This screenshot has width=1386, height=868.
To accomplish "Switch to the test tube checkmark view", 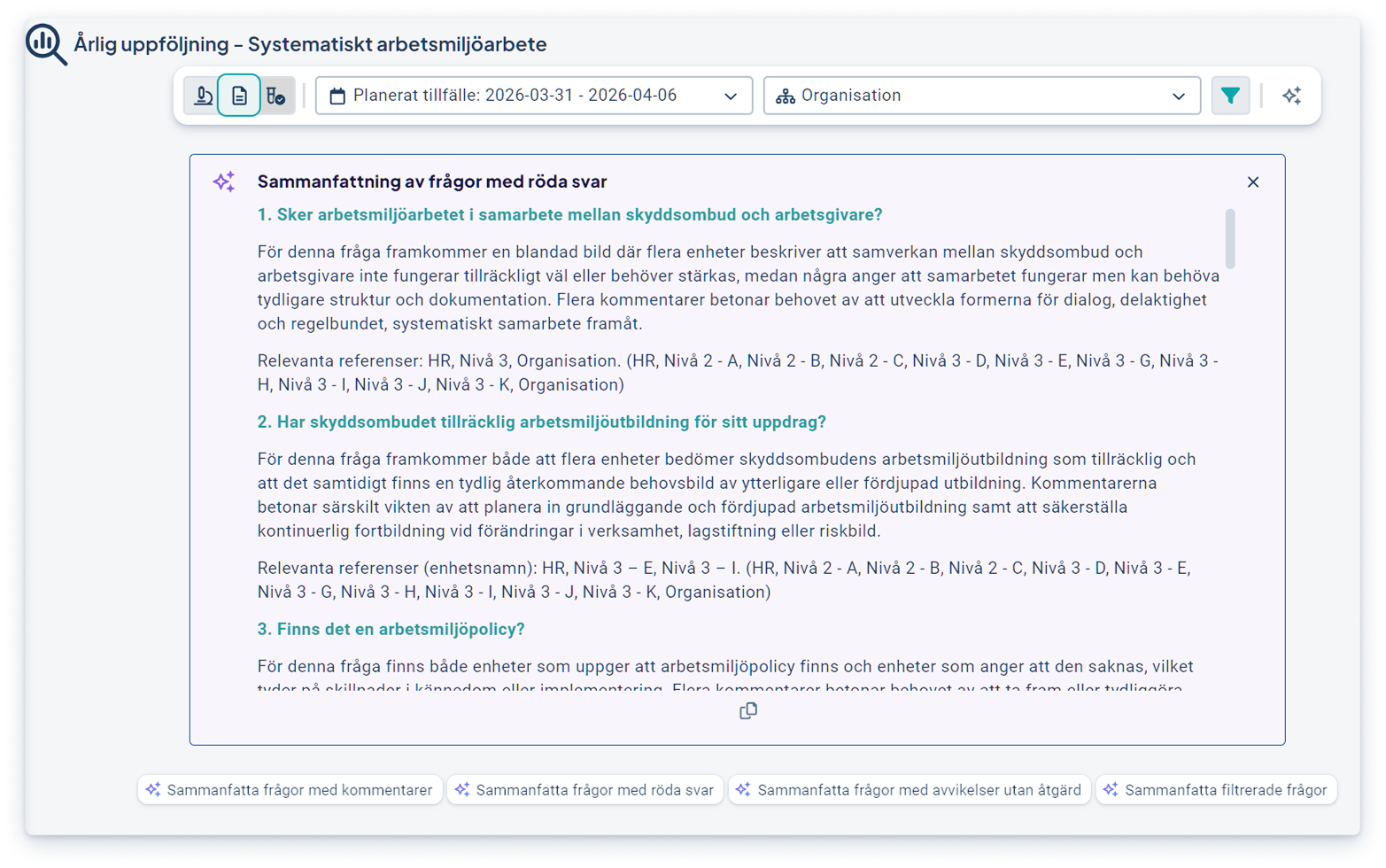I will click(276, 96).
